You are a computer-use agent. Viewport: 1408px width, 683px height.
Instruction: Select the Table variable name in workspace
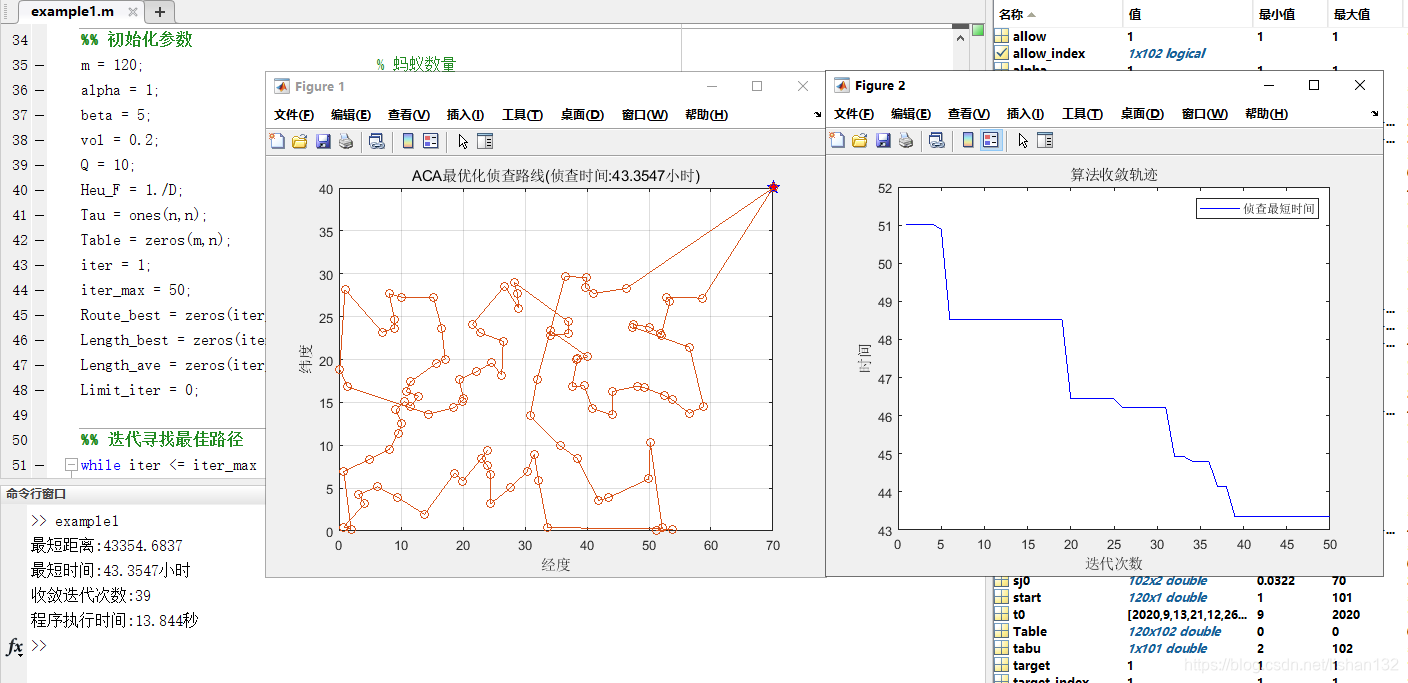point(1029,631)
